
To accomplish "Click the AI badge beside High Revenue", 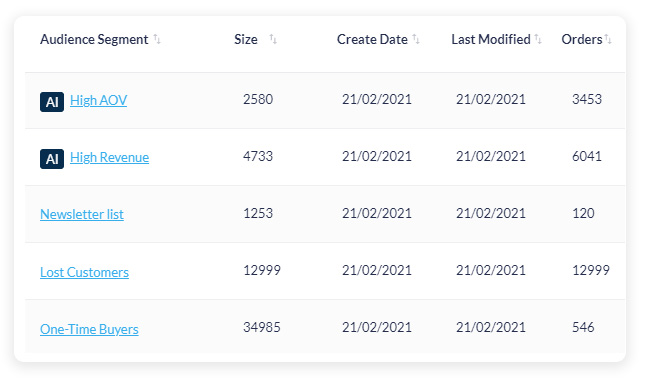I will (52, 159).
